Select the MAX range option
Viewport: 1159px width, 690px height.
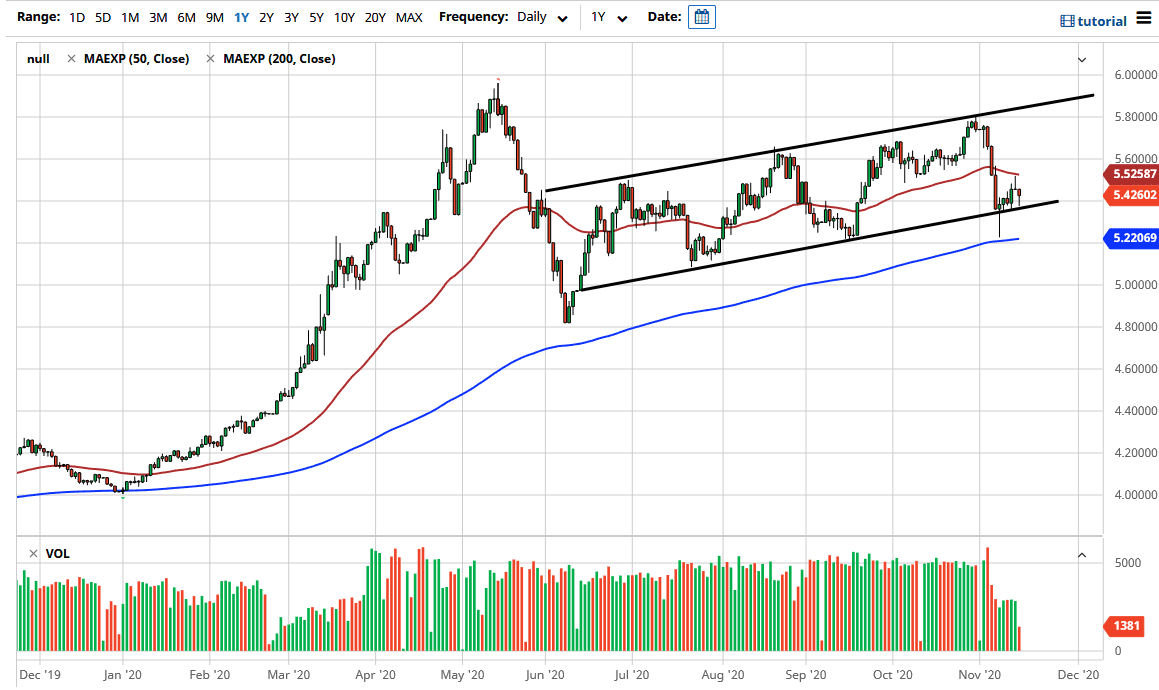[409, 17]
